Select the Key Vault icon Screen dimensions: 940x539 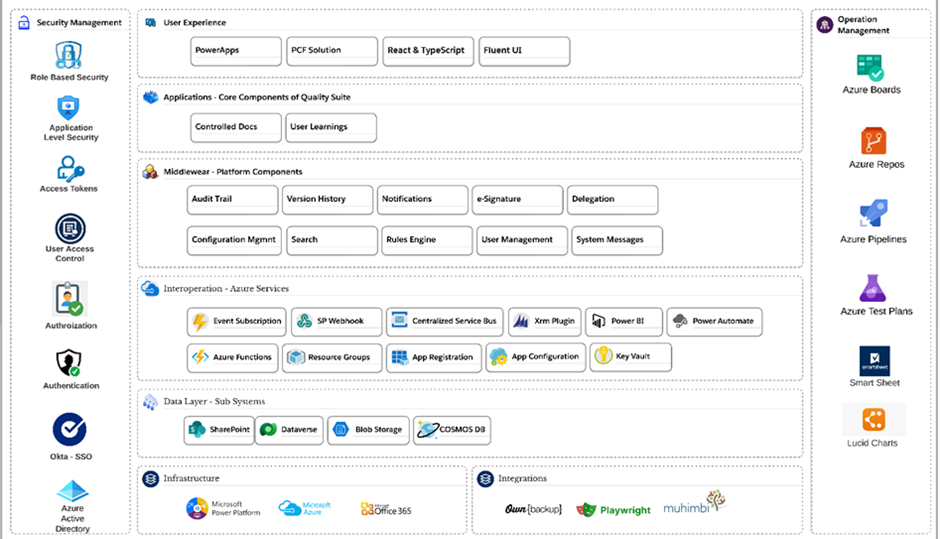pos(603,356)
